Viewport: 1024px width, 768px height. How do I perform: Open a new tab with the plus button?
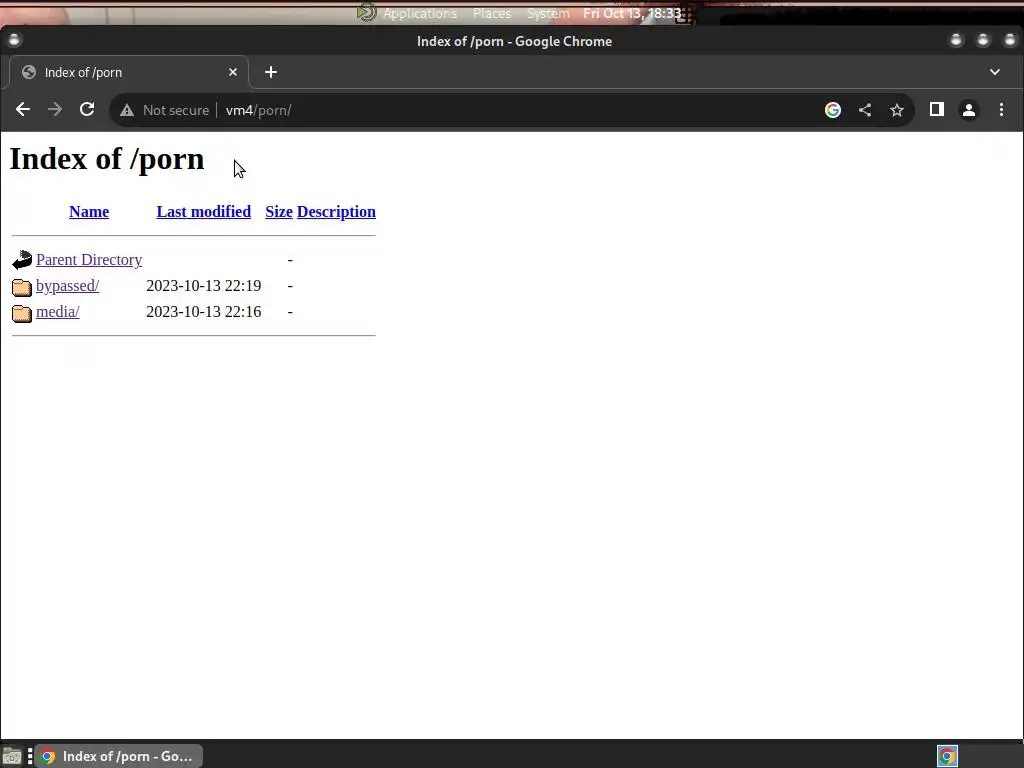click(x=271, y=72)
